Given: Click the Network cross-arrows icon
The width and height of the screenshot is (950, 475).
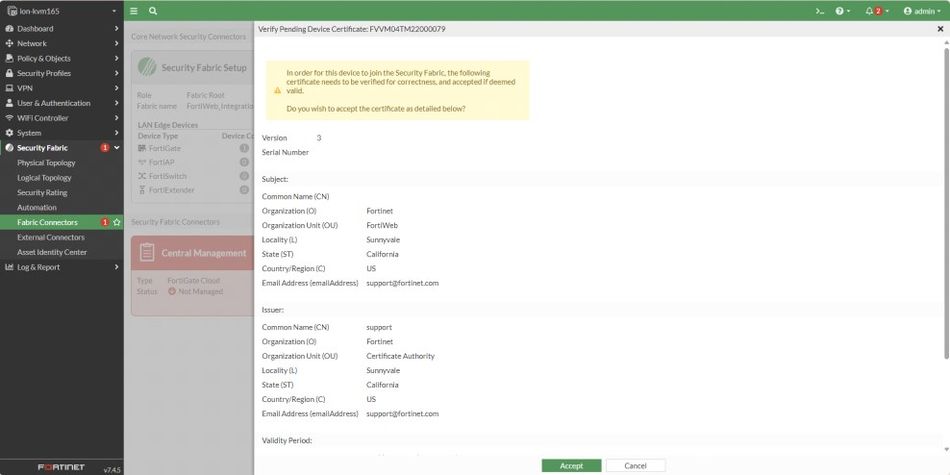Looking at the screenshot, I should pos(9,44).
